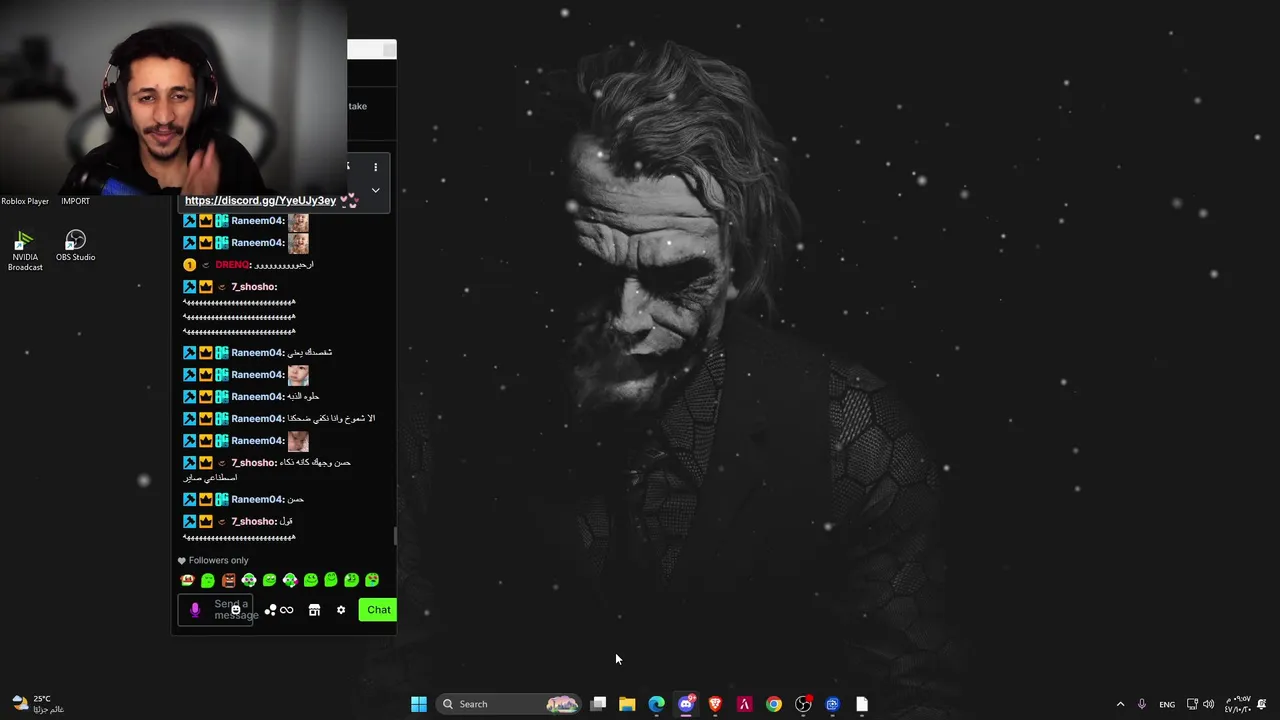Open the channel points bubbles icon

coord(270,610)
